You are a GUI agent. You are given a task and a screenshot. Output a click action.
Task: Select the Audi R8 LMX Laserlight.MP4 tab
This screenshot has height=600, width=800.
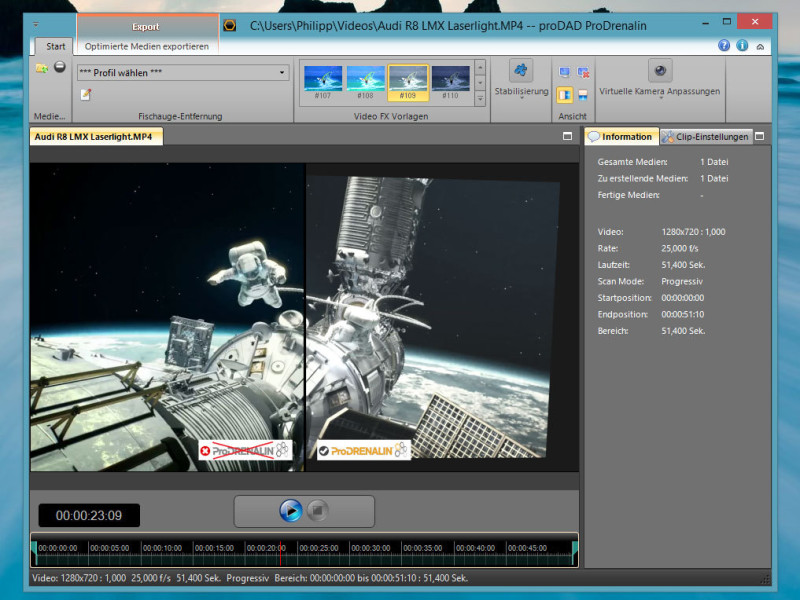pos(96,137)
